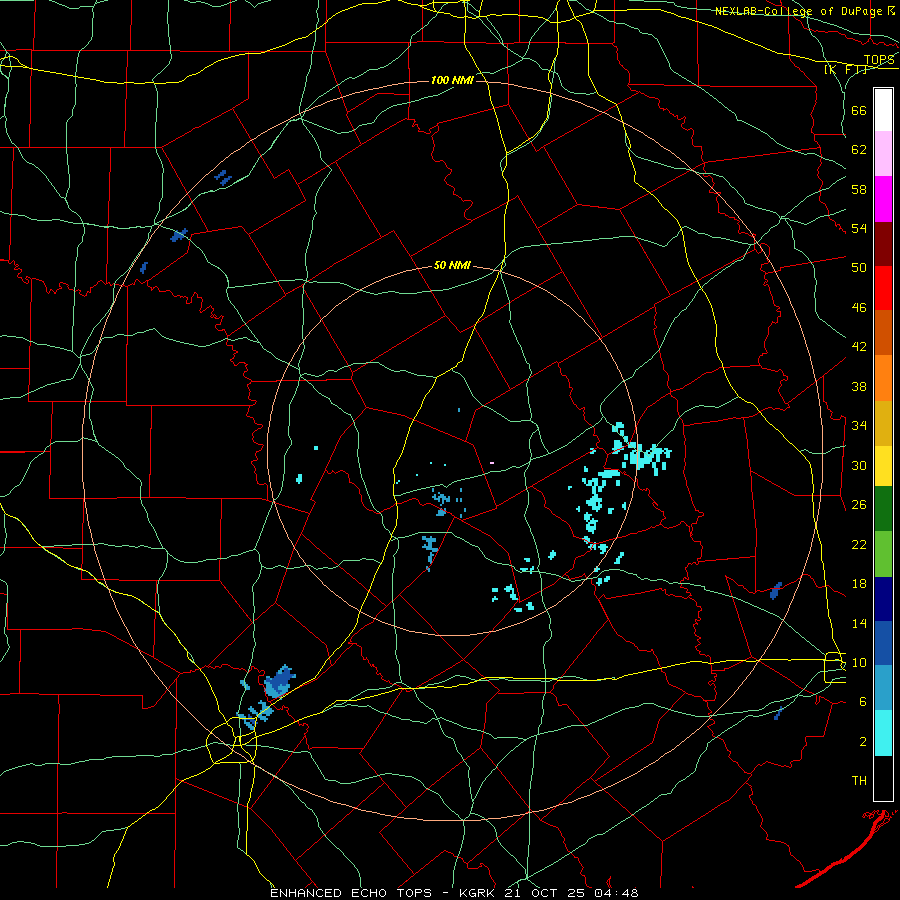
Task: Select the 10 scale label
Action: (x=859, y=663)
